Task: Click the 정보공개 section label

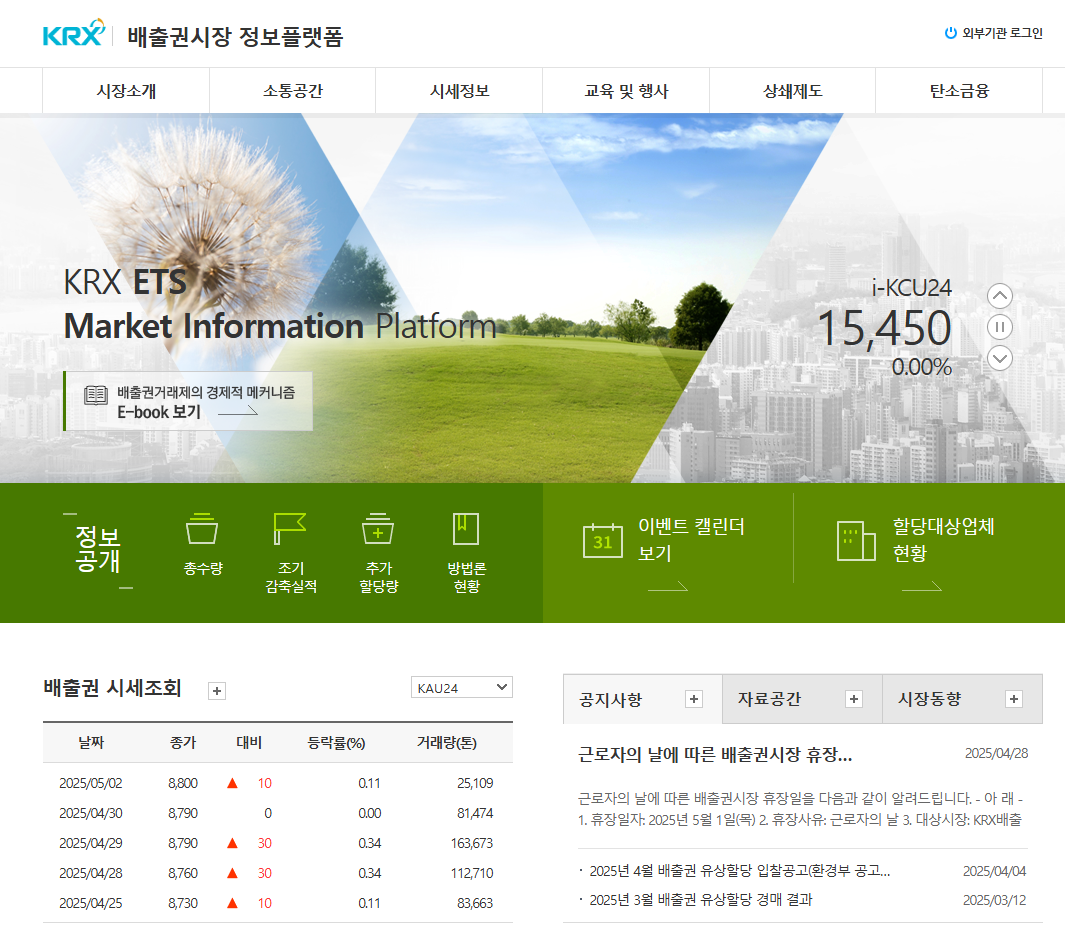Action: coord(98,548)
